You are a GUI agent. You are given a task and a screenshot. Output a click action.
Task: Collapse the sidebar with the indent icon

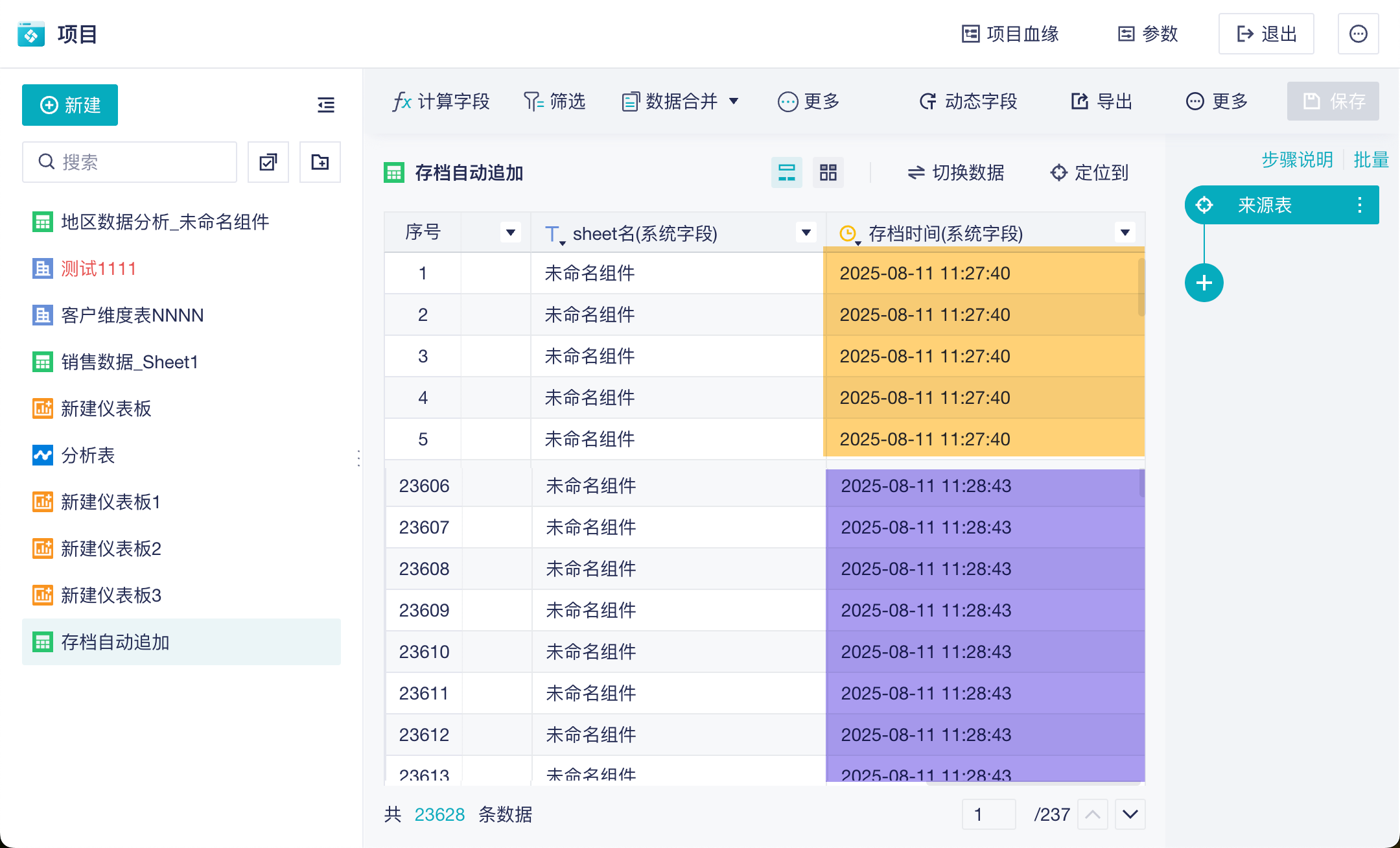326,105
